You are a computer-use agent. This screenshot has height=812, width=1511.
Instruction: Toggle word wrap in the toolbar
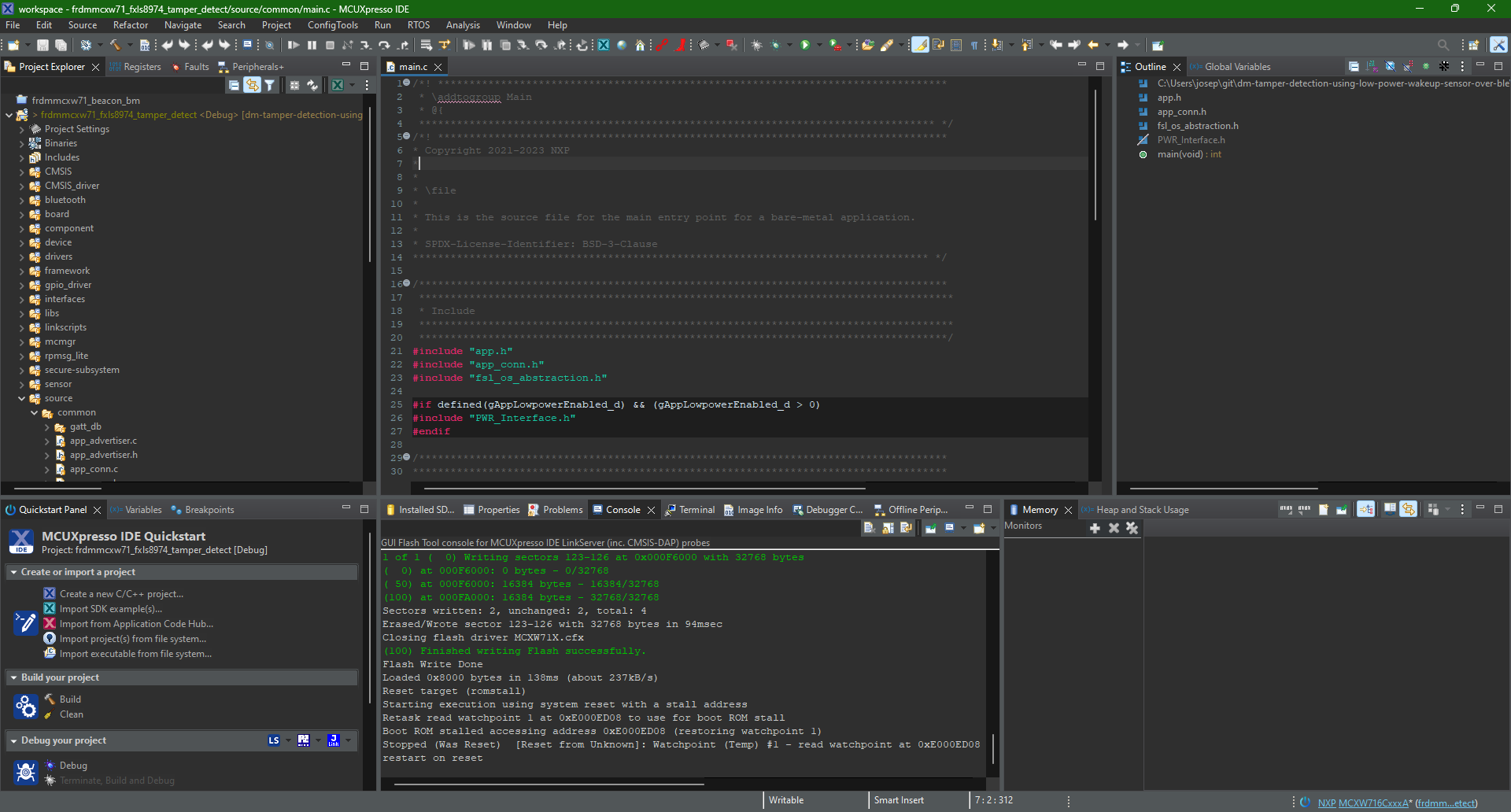click(x=938, y=46)
